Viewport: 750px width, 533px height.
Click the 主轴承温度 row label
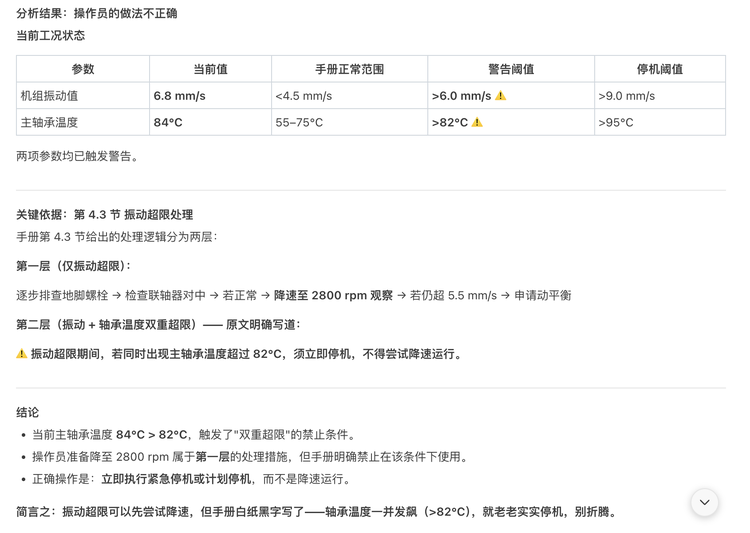coord(49,122)
